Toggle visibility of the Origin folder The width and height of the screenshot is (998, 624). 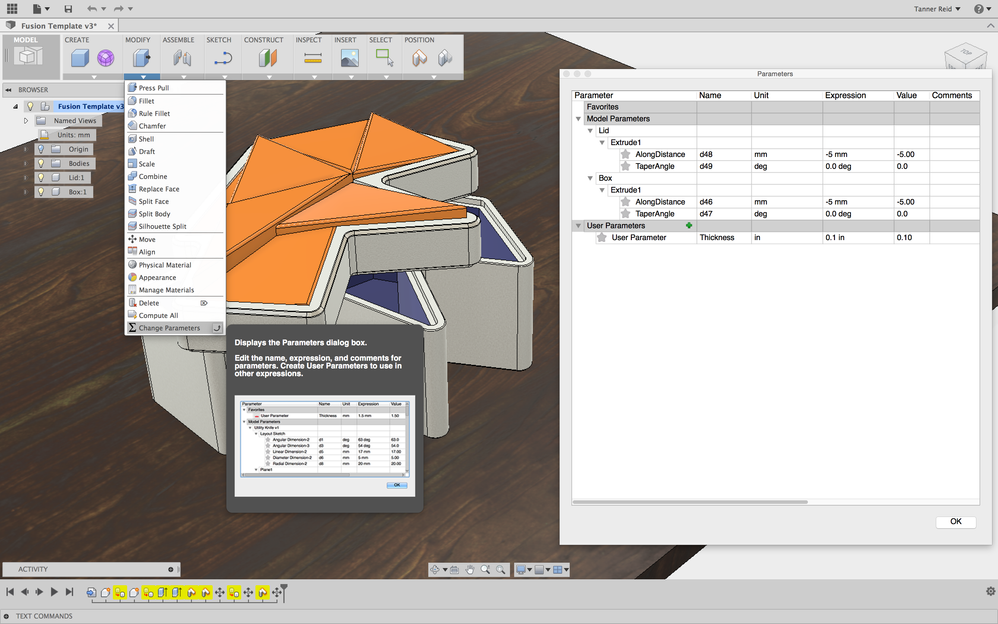[41, 149]
